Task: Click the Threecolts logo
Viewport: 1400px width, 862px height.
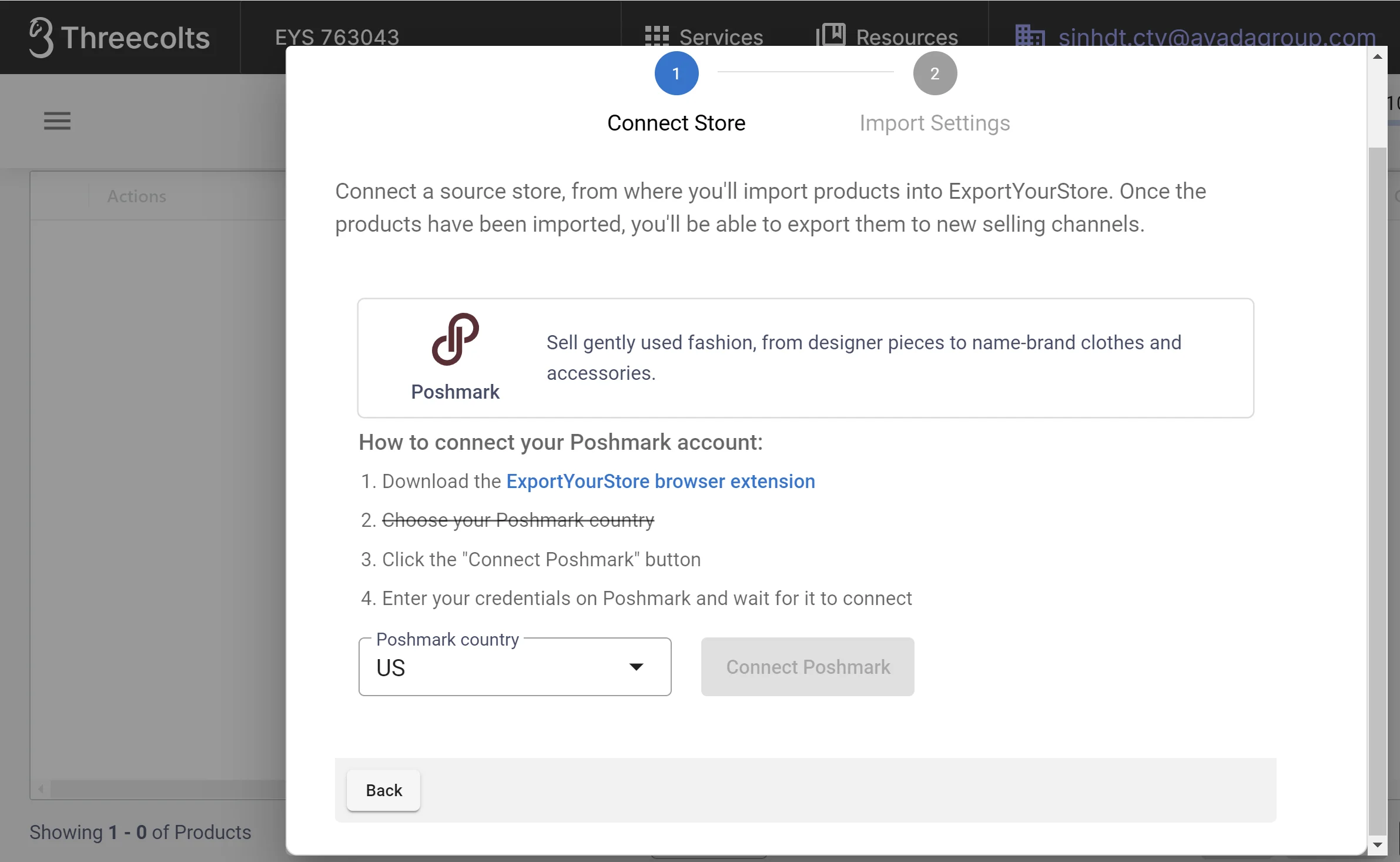Action: click(119, 38)
